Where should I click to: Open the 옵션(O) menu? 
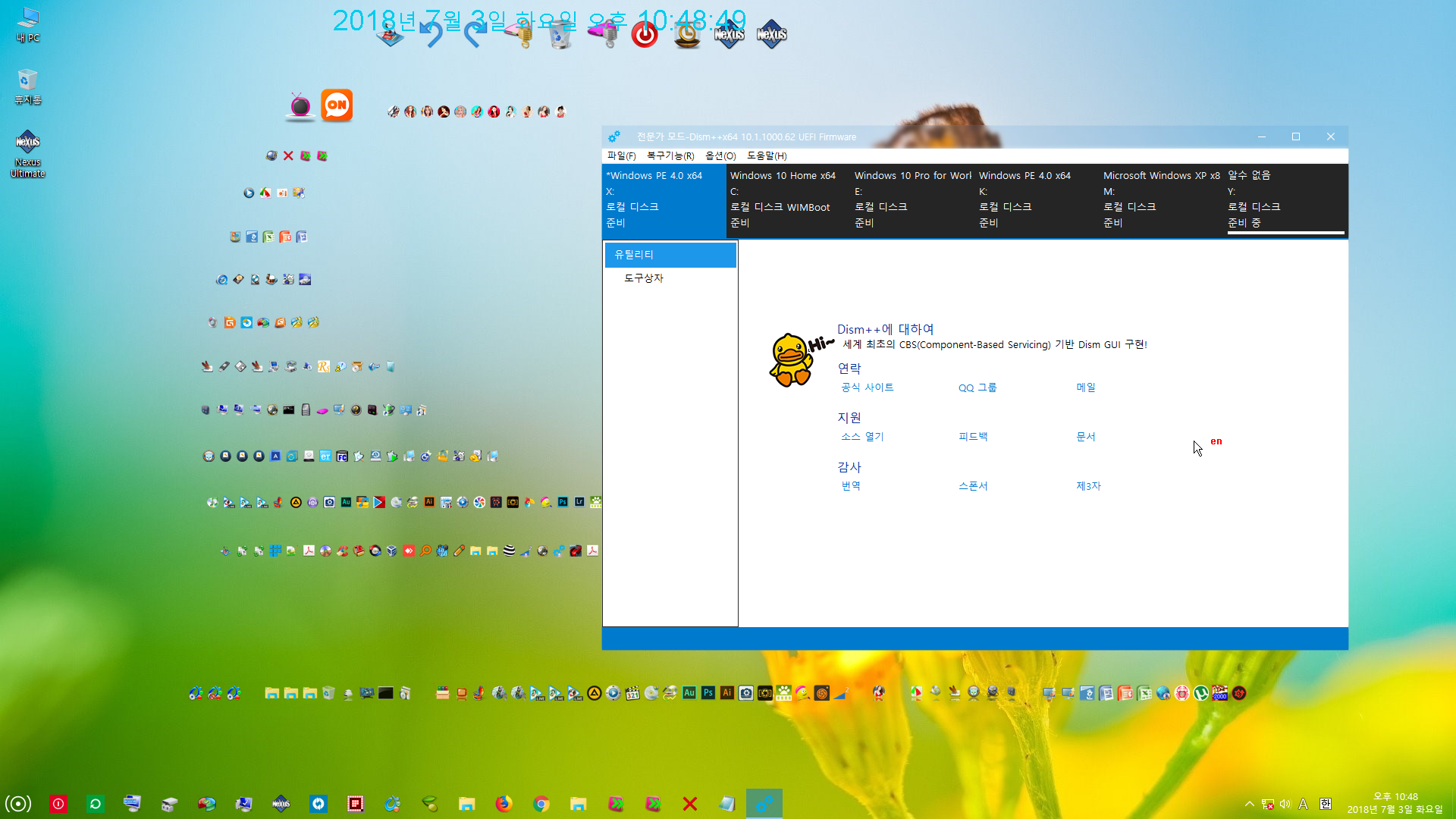pyautogui.click(x=720, y=155)
